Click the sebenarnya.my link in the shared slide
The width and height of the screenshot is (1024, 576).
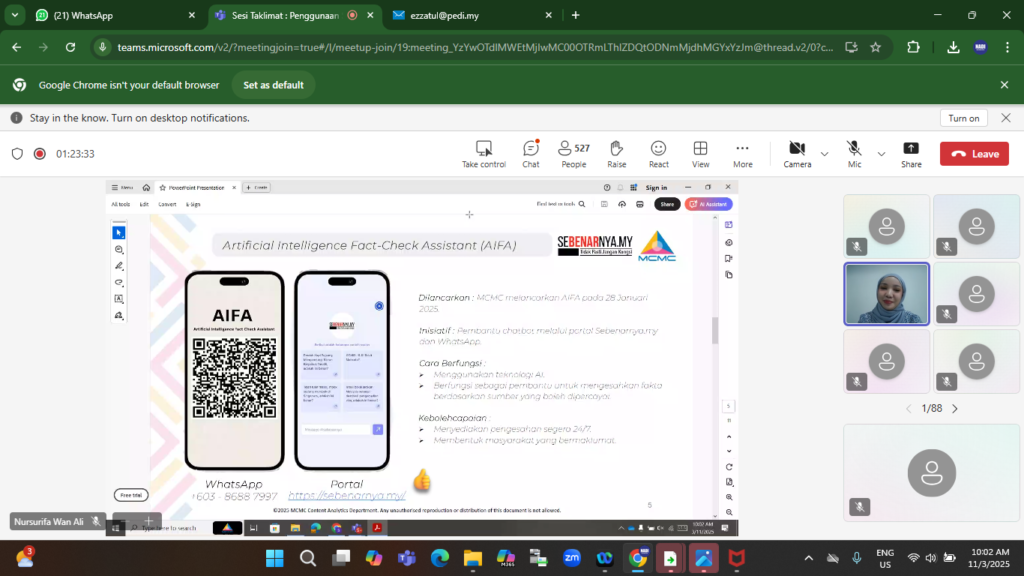347,496
